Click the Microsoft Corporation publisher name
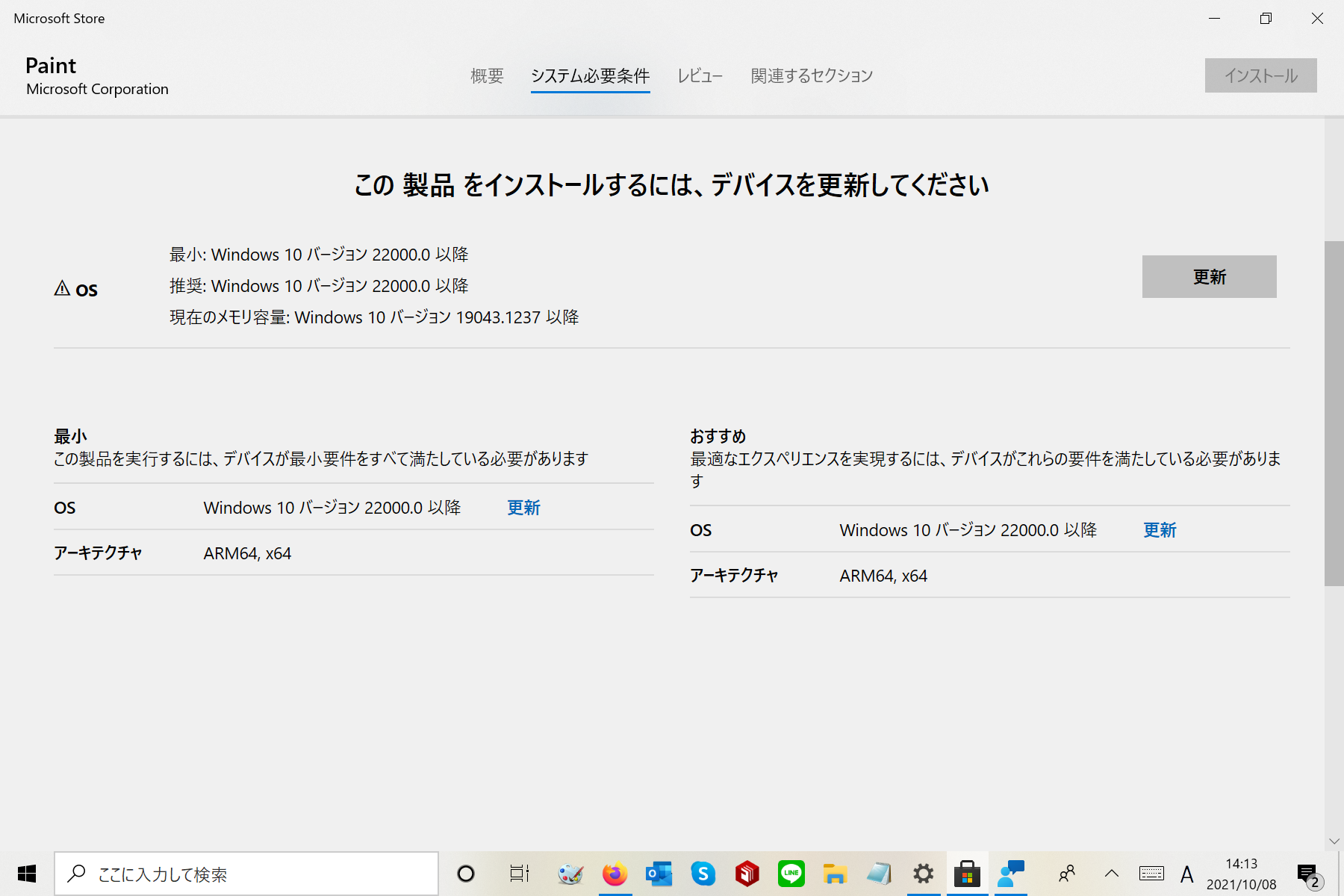 tap(97, 89)
